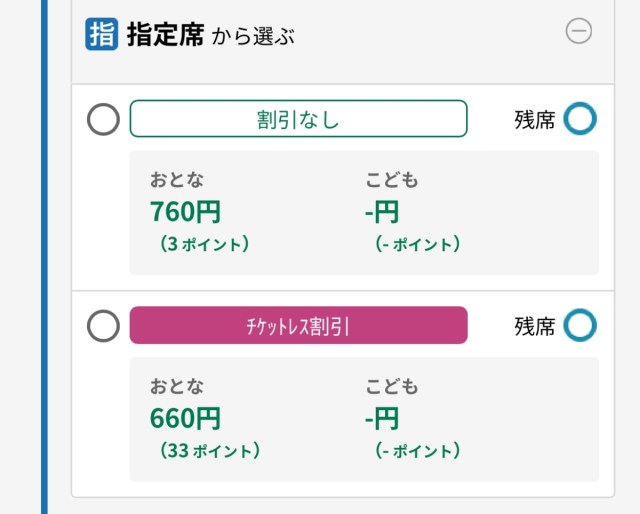Click availability circle icon beside チケットレス割引
Screen dimensions: 640x514
[x=580, y=325]
